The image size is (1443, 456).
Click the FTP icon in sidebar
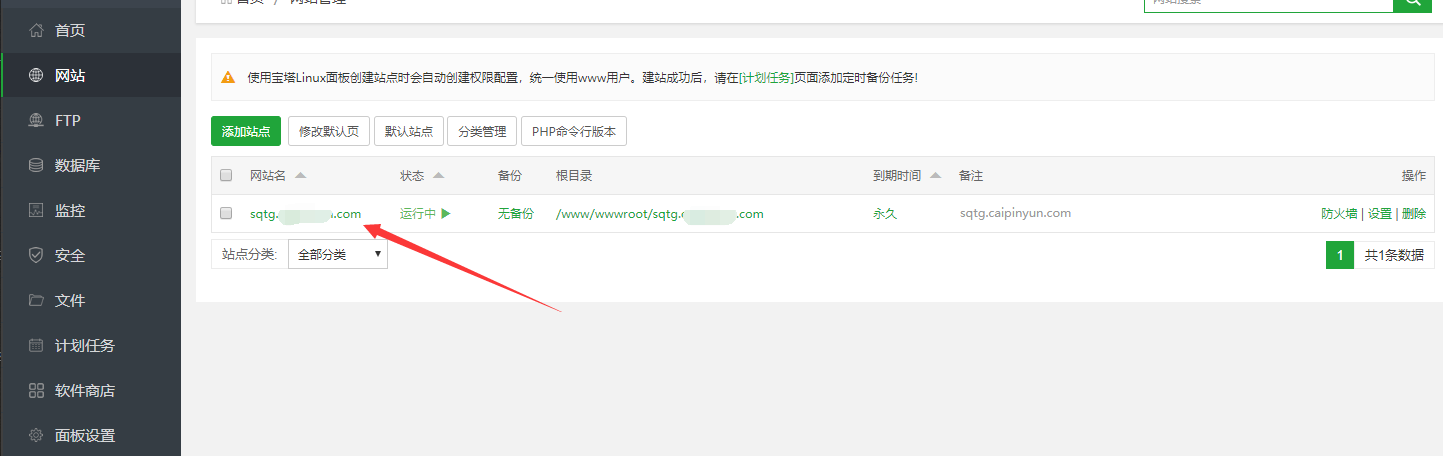[36, 121]
